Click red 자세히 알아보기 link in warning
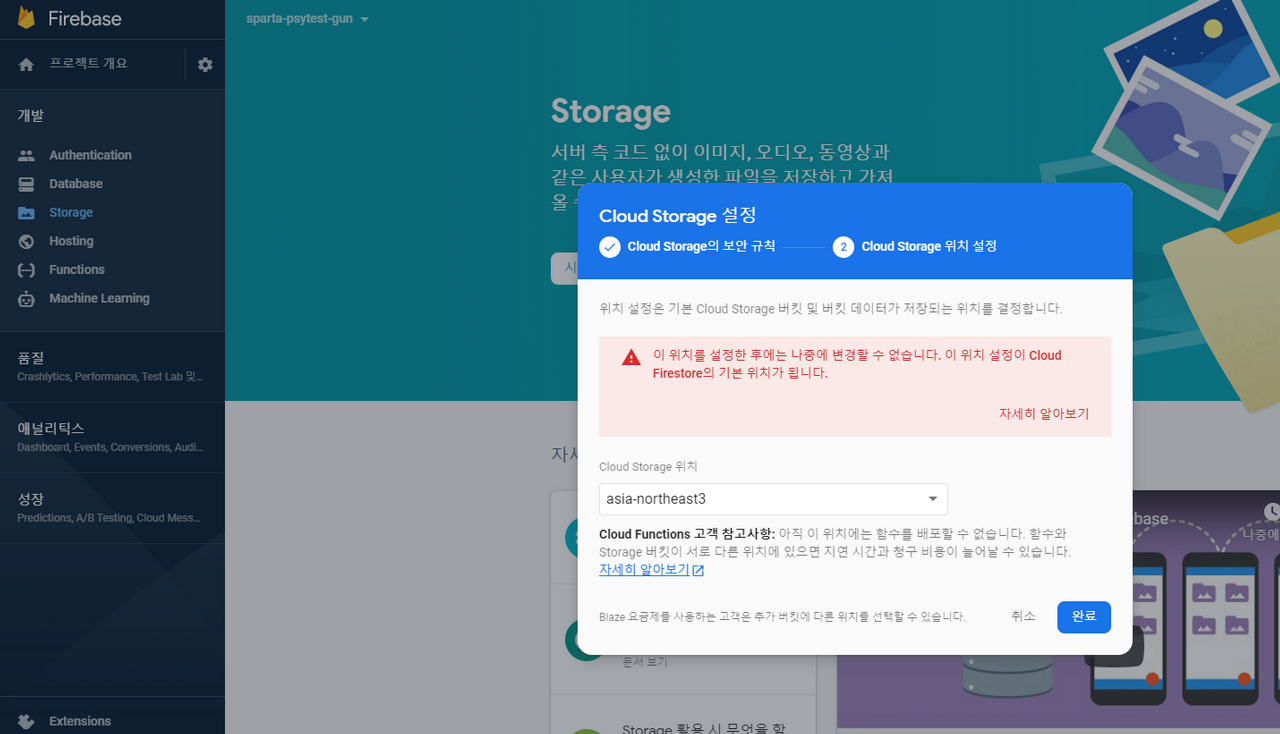 [x=1044, y=413]
